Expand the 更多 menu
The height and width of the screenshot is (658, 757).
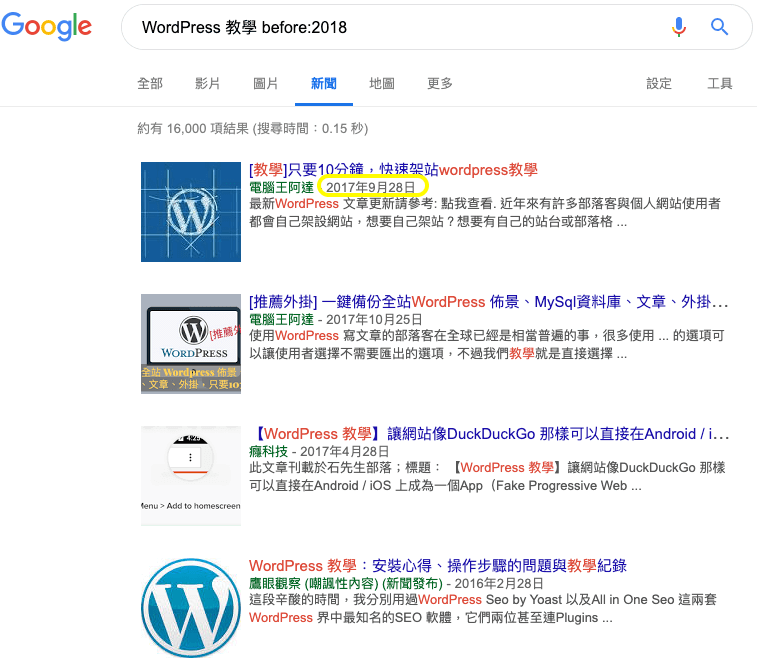pyautogui.click(x=440, y=84)
